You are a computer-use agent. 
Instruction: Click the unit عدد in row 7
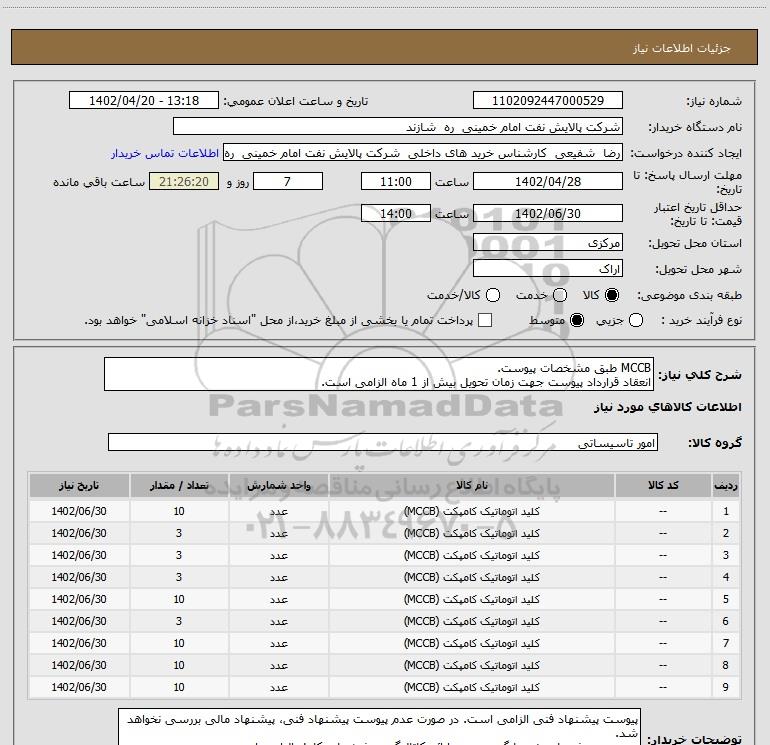click(x=278, y=643)
